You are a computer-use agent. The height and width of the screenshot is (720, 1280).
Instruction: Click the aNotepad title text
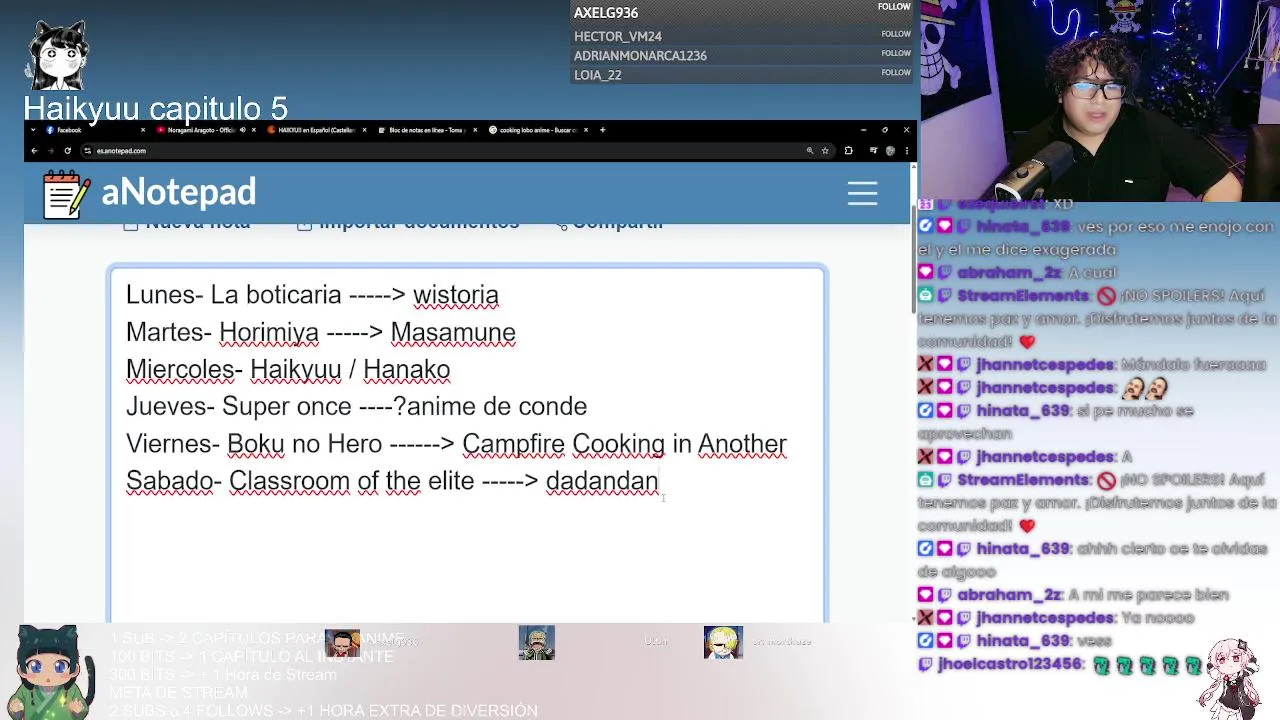tap(179, 192)
